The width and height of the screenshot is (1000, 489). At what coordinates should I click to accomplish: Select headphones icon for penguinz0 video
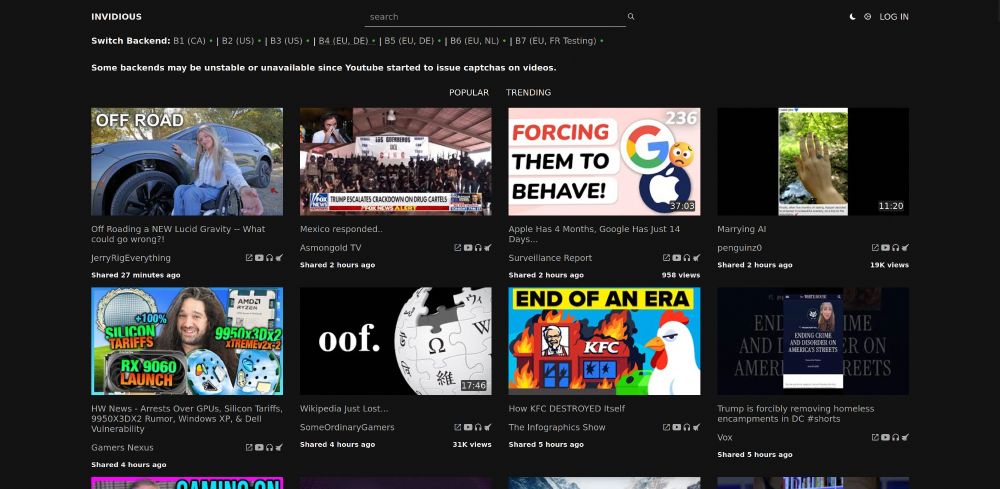[x=895, y=247]
